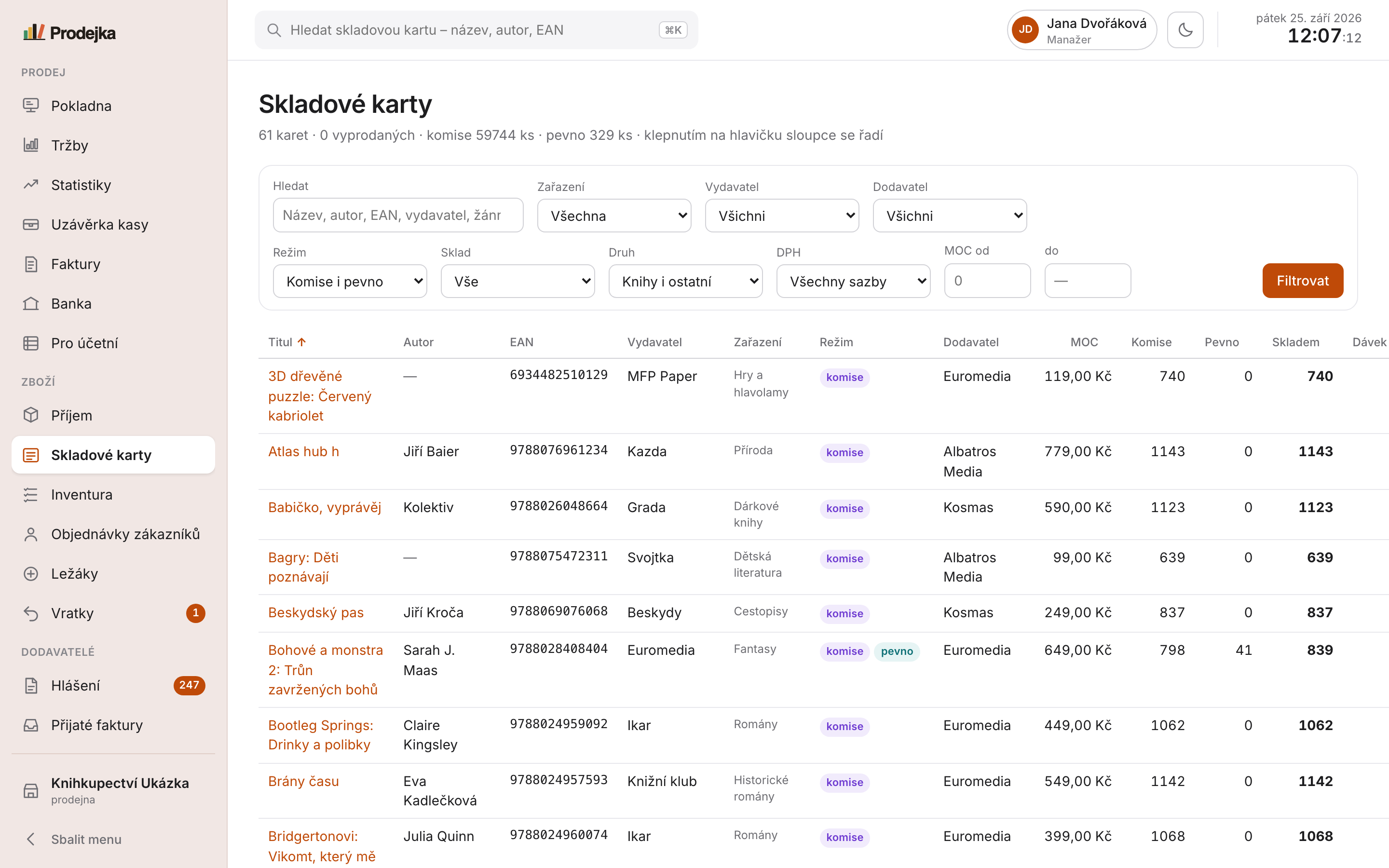Open Pokladna cash register icon
The width and height of the screenshot is (1389, 868).
pos(31,106)
